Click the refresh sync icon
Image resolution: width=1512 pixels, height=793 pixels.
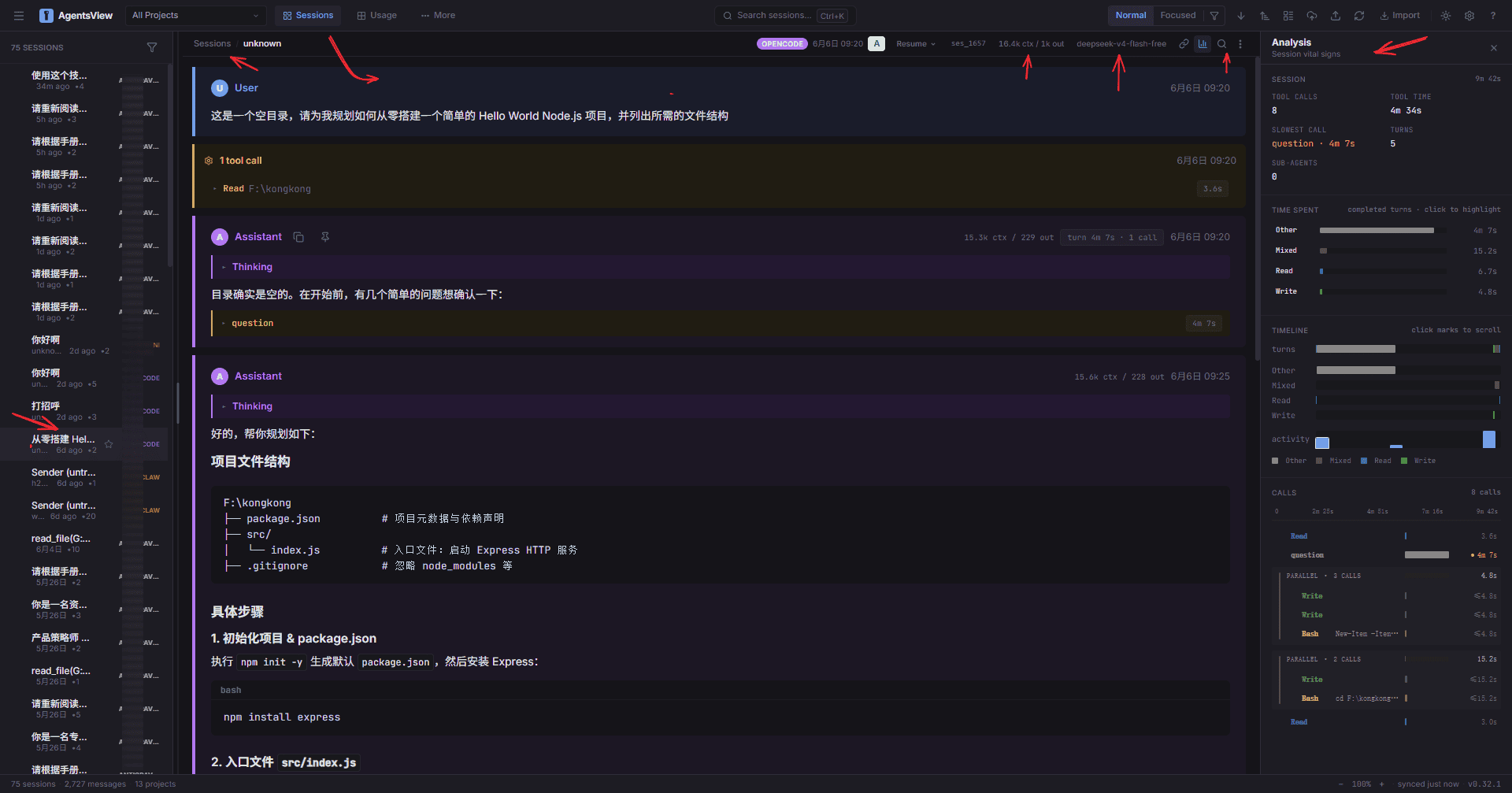point(1359,16)
